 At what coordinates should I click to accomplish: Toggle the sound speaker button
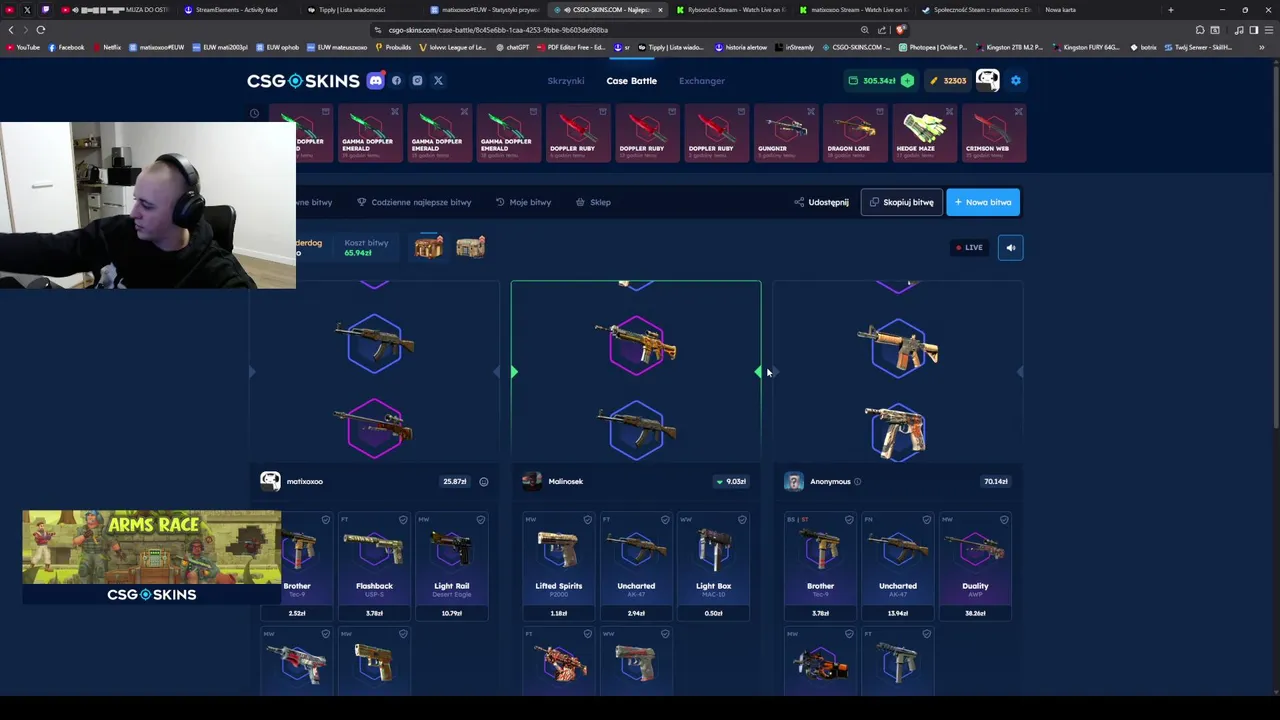(x=1010, y=248)
